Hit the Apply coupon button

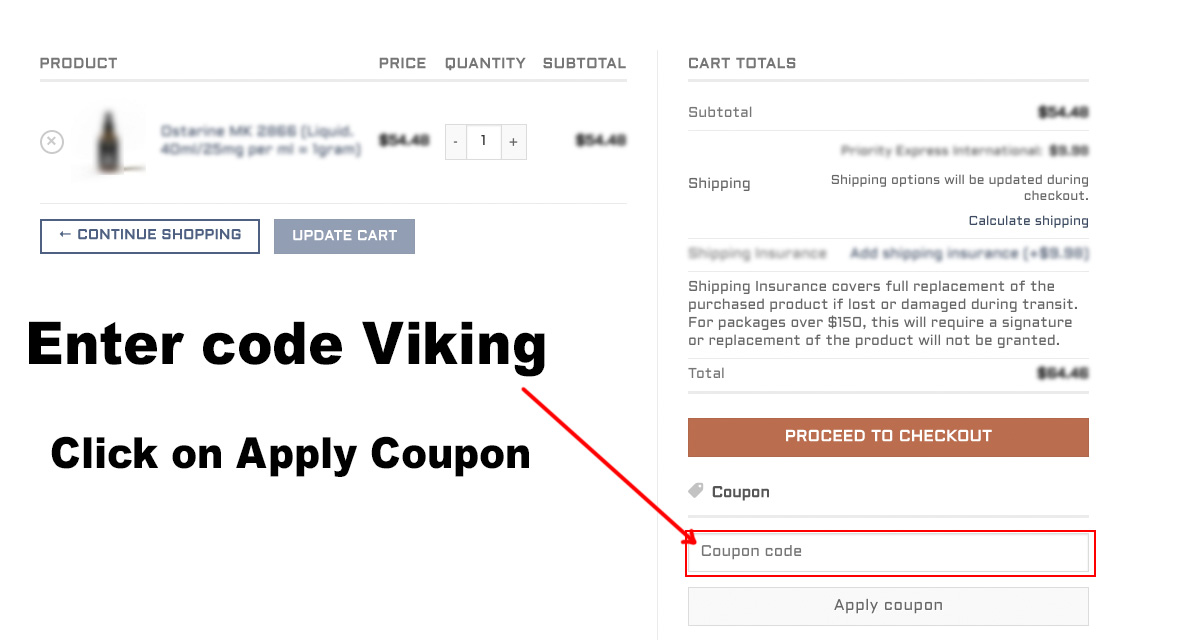click(x=888, y=606)
